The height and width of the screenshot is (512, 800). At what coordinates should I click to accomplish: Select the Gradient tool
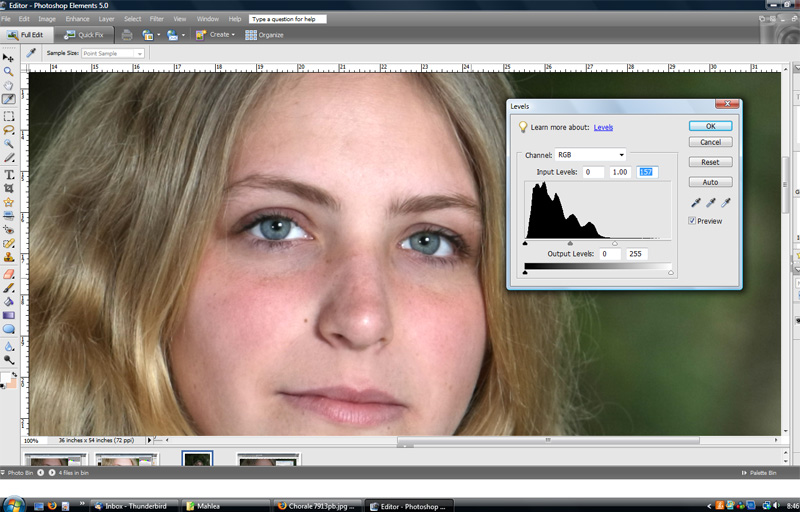(8, 315)
